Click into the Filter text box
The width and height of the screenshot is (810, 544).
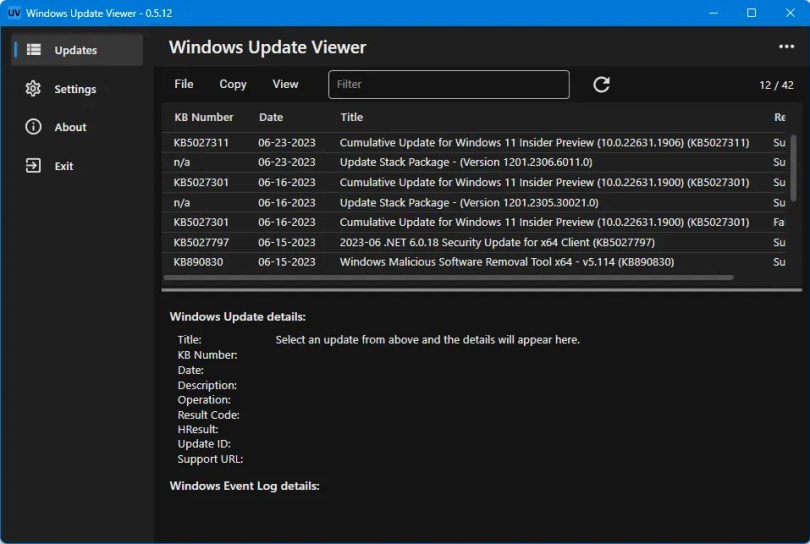(448, 84)
